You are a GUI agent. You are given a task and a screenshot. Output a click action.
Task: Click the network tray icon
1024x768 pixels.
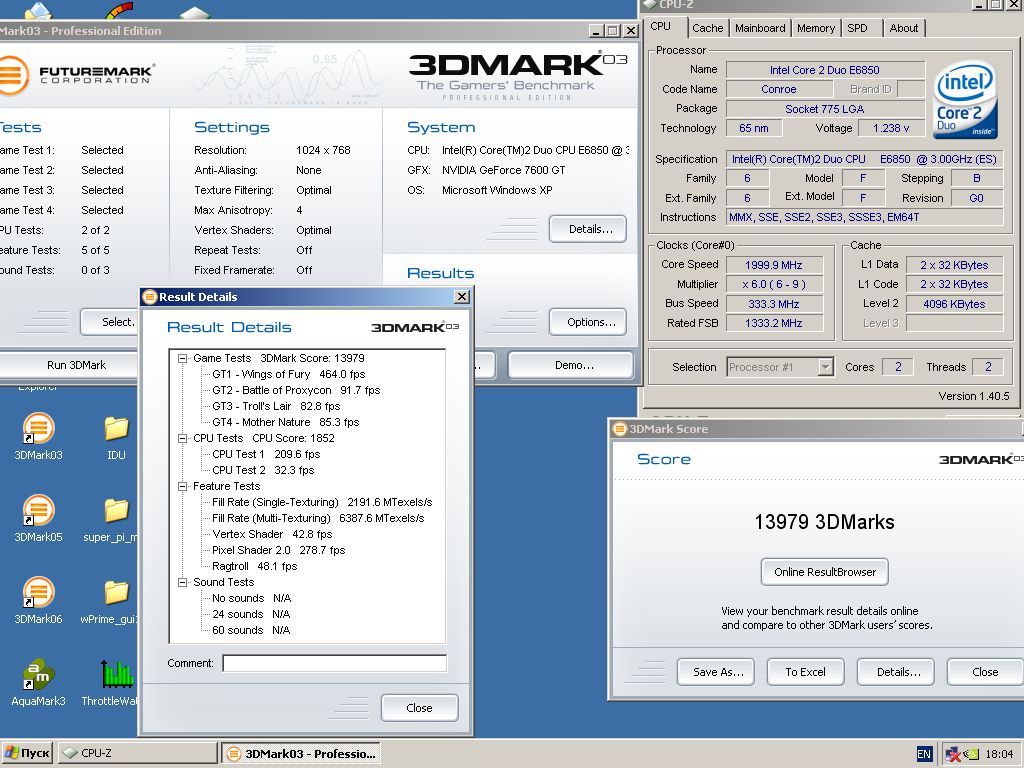point(953,754)
